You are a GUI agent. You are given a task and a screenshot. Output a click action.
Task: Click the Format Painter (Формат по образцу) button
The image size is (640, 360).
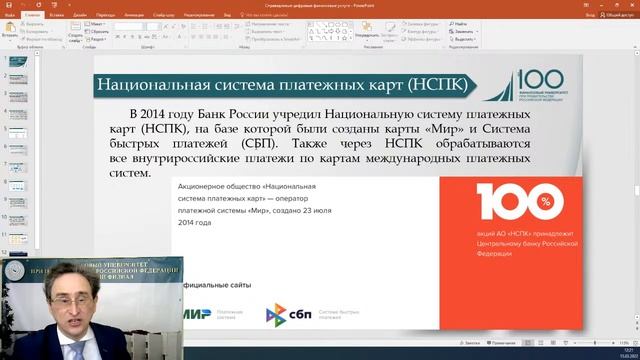click(x=41, y=39)
